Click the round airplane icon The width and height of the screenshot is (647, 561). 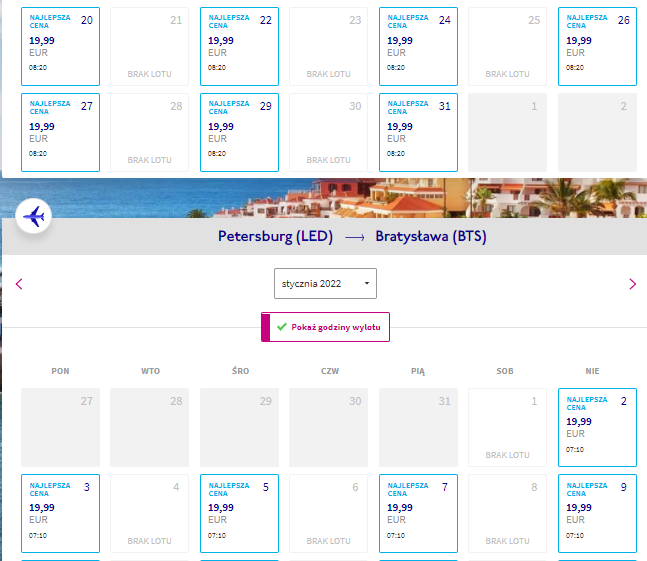coord(33,216)
